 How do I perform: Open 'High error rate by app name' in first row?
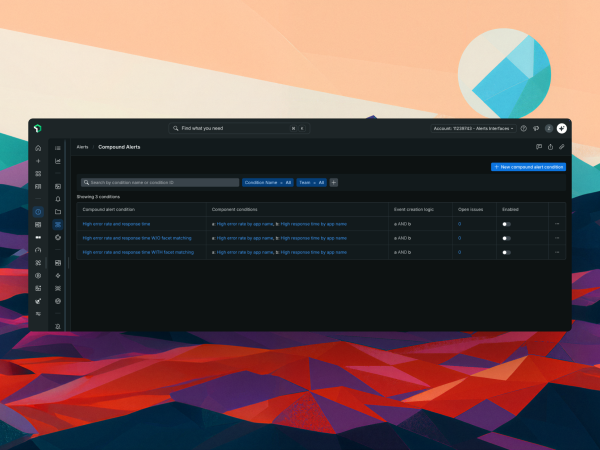click(x=245, y=224)
